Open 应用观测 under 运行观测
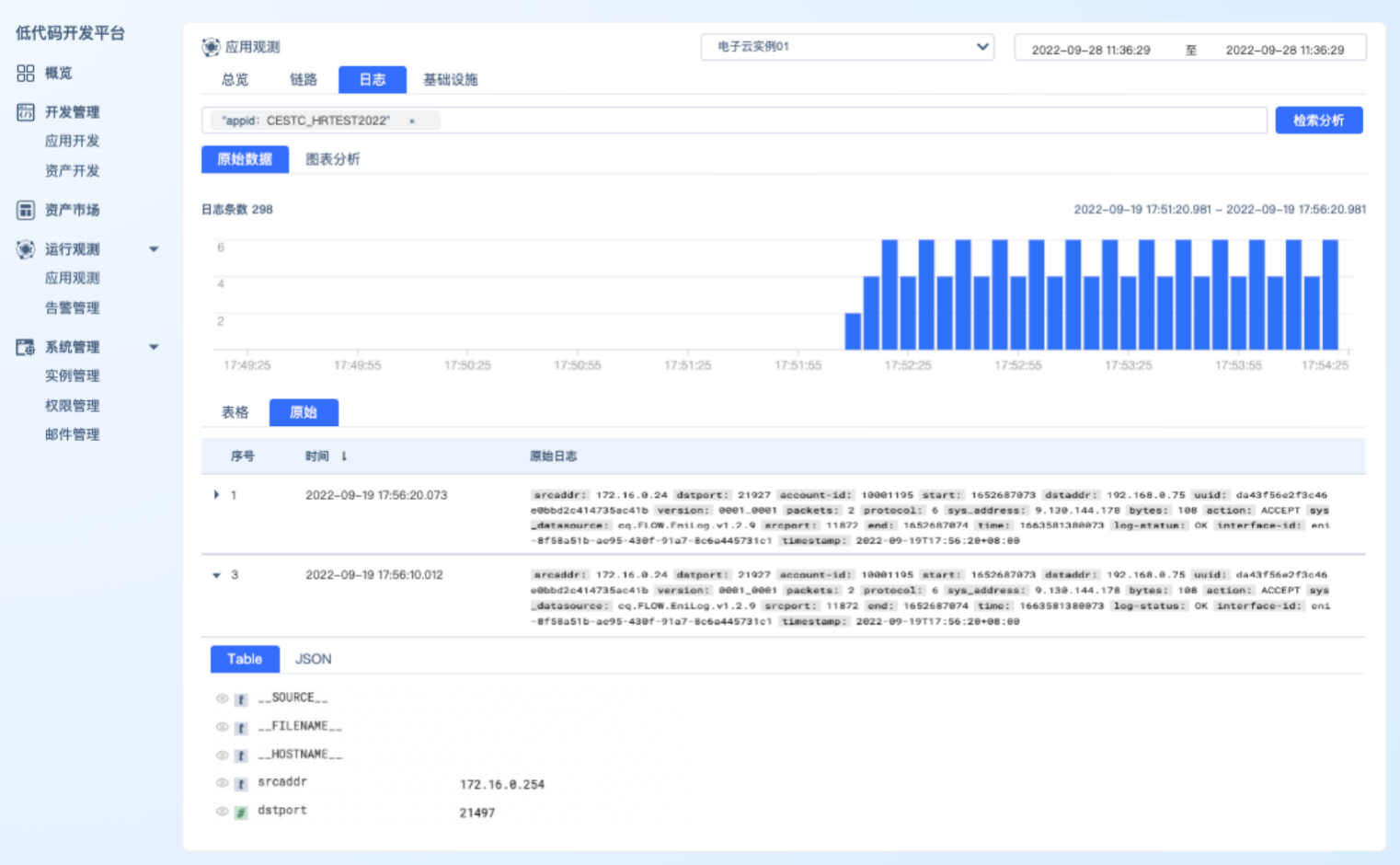Screen dimensions: 1400x865 tap(72, 278)
